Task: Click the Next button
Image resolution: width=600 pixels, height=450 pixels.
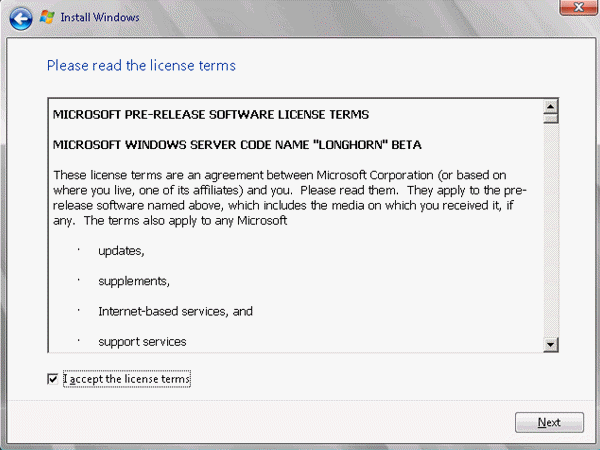Action: click(549, 422)
